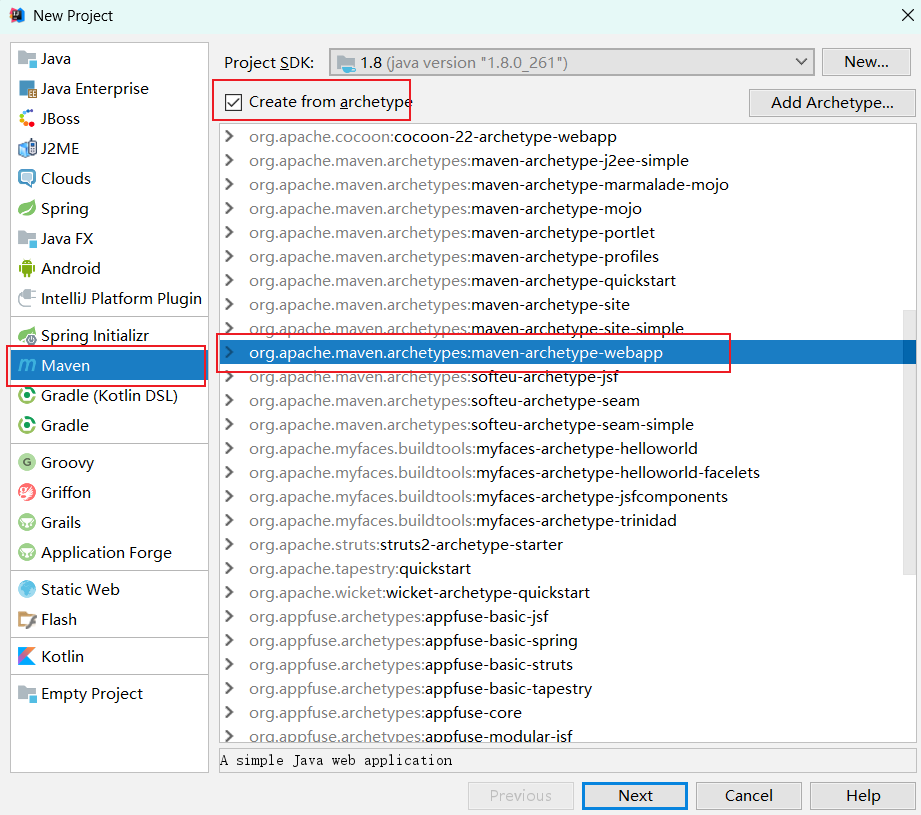This screenshot has height=815, width=921.
Task: Select the maven-archetype-site row
Action: coord(567,305)
